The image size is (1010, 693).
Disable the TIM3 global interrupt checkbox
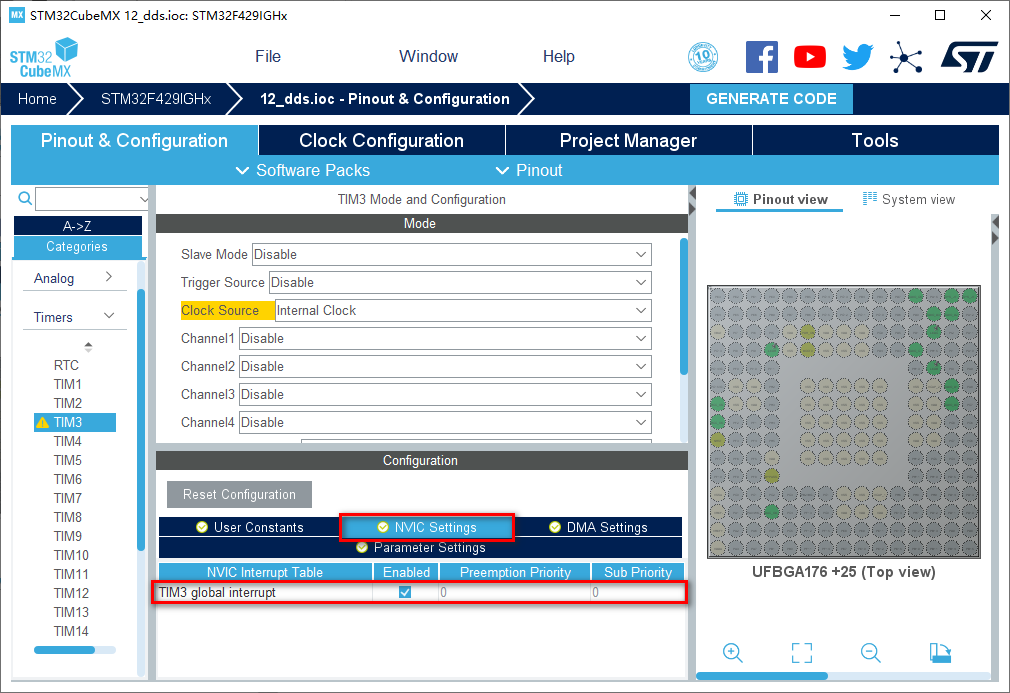[x=405, y=592]
